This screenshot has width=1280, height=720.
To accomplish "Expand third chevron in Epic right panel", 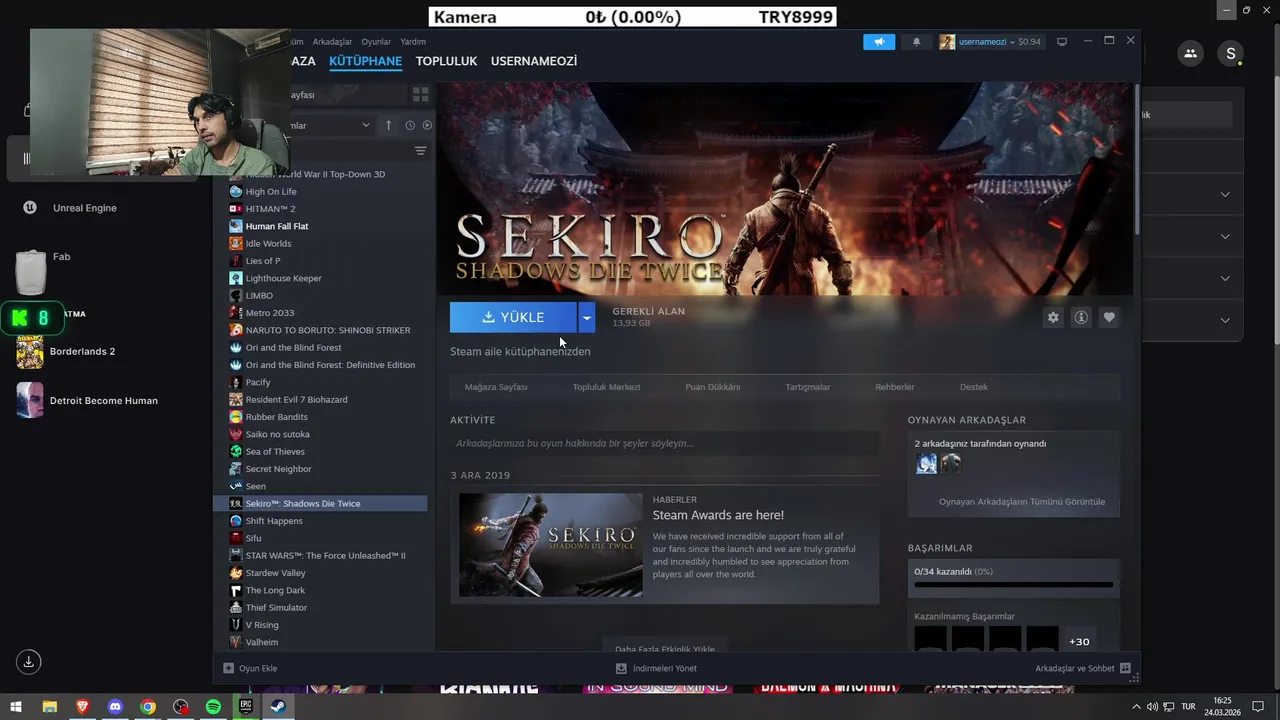I will click(1225, 278).
